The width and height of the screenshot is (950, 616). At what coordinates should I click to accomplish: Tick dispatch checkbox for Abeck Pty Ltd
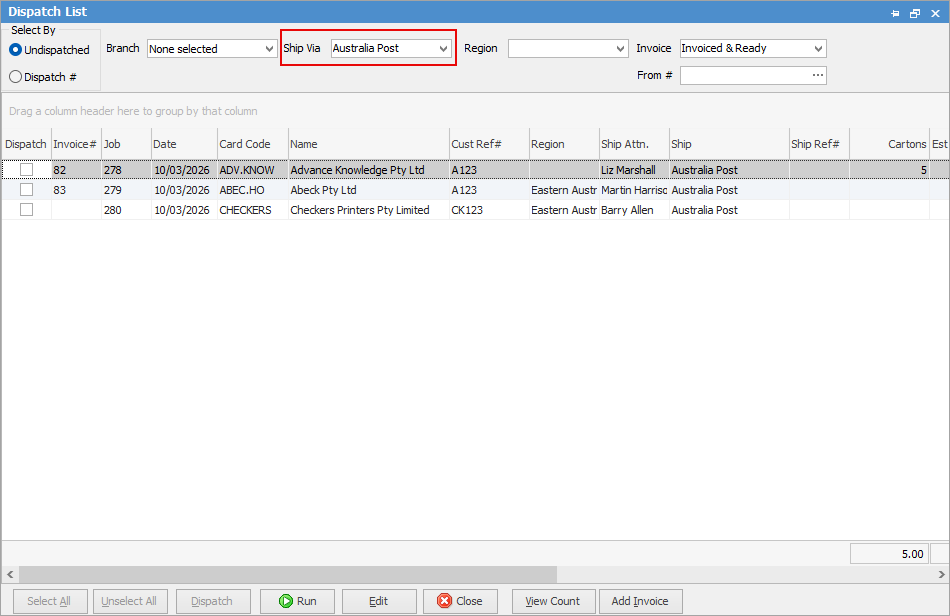click(26, 190)
